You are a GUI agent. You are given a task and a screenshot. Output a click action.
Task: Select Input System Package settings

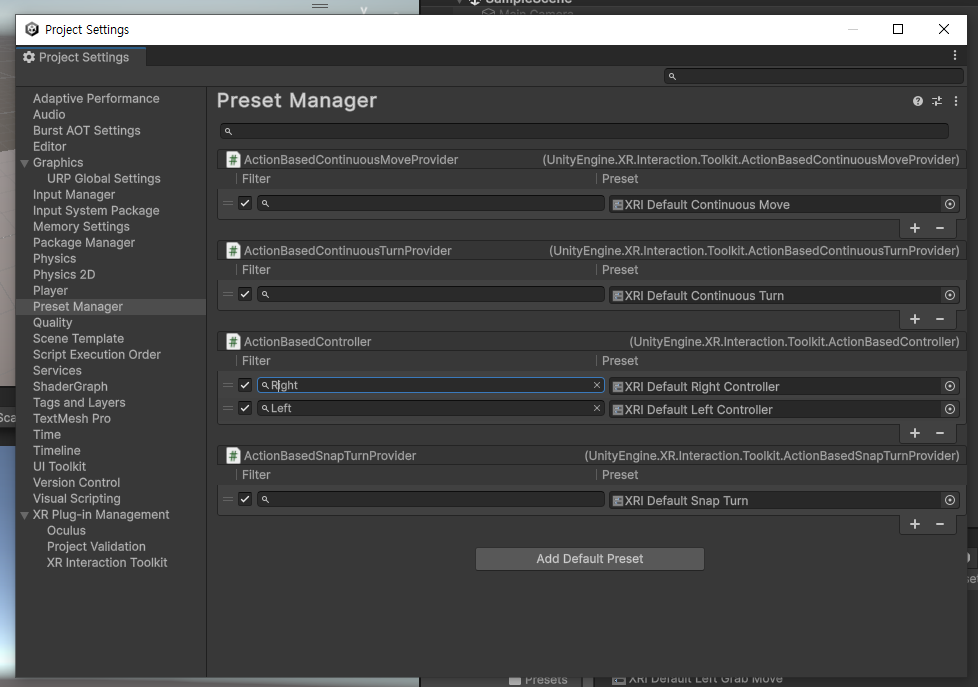pos(96,211)
